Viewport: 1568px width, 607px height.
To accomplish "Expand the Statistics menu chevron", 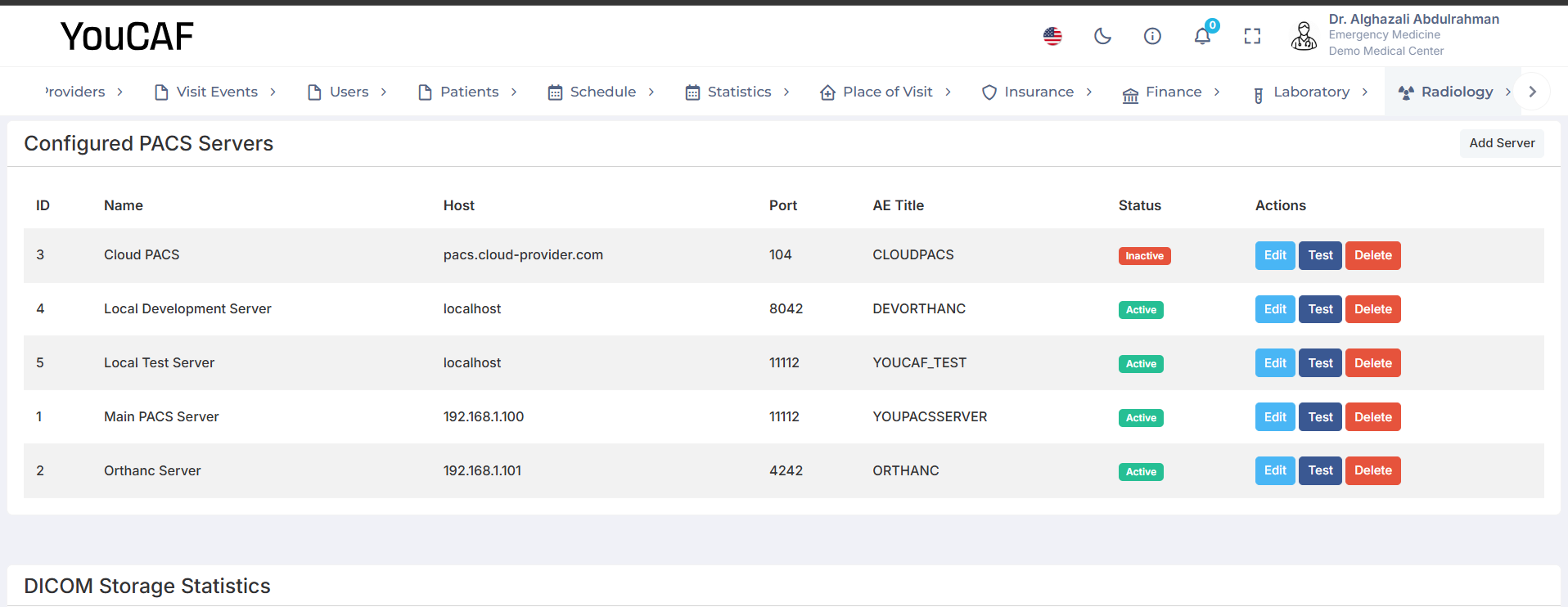I will coord(786,92).
